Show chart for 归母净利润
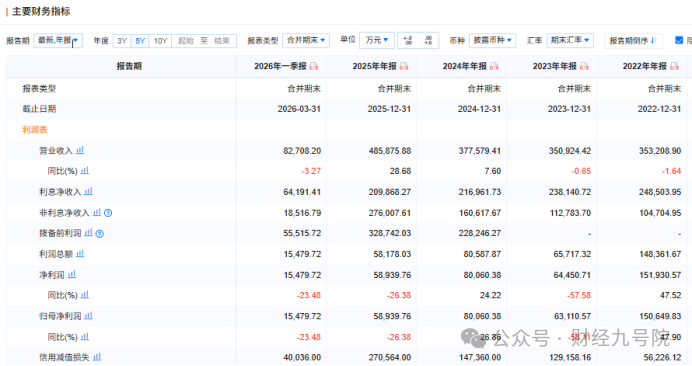 pos(88,316)
